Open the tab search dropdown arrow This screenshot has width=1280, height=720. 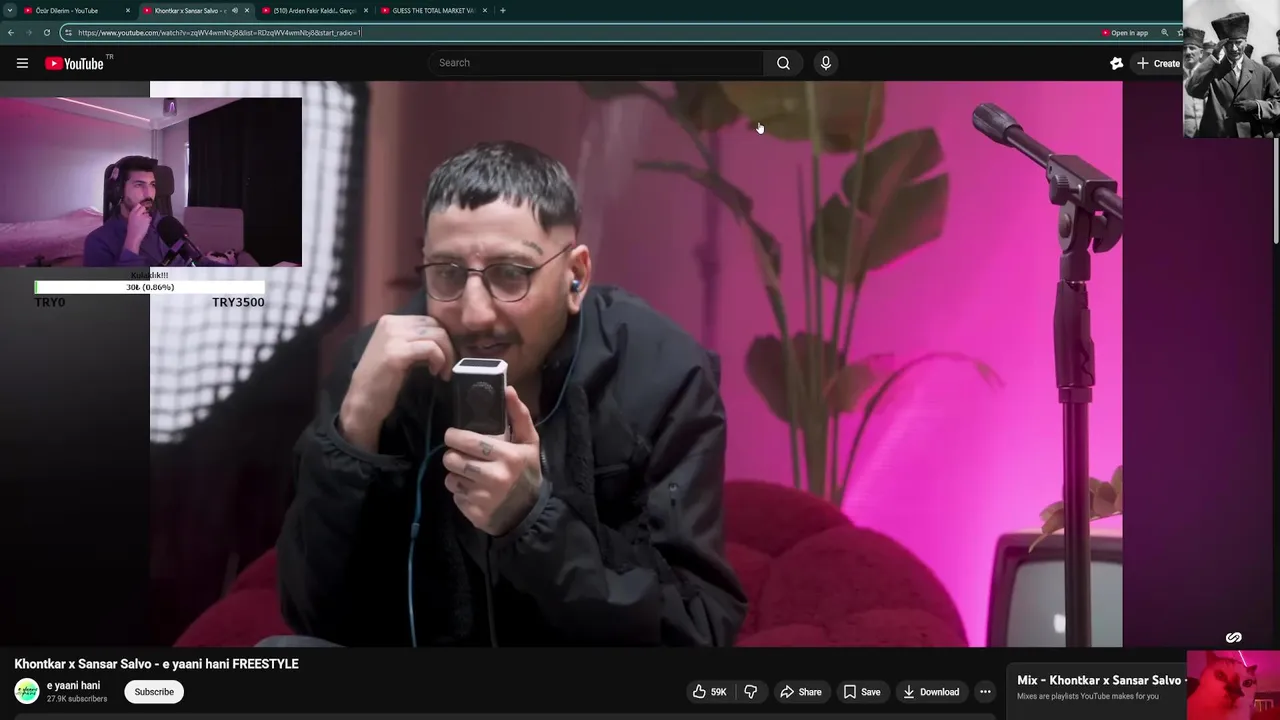(x=9, y=11)
